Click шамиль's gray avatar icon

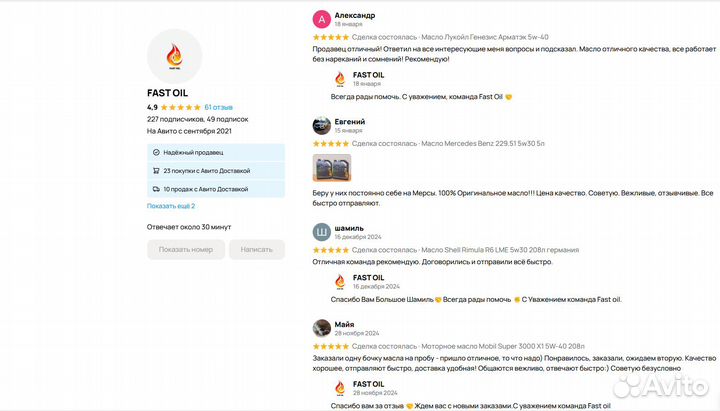[321, 233]
